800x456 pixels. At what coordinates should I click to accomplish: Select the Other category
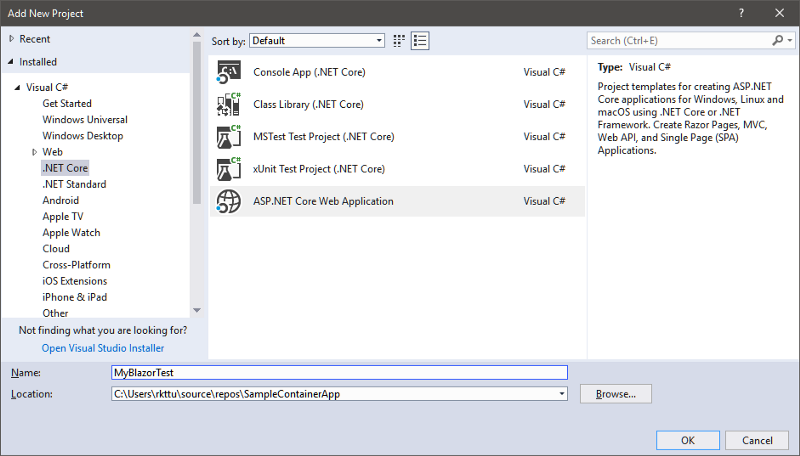click(55, 313)
